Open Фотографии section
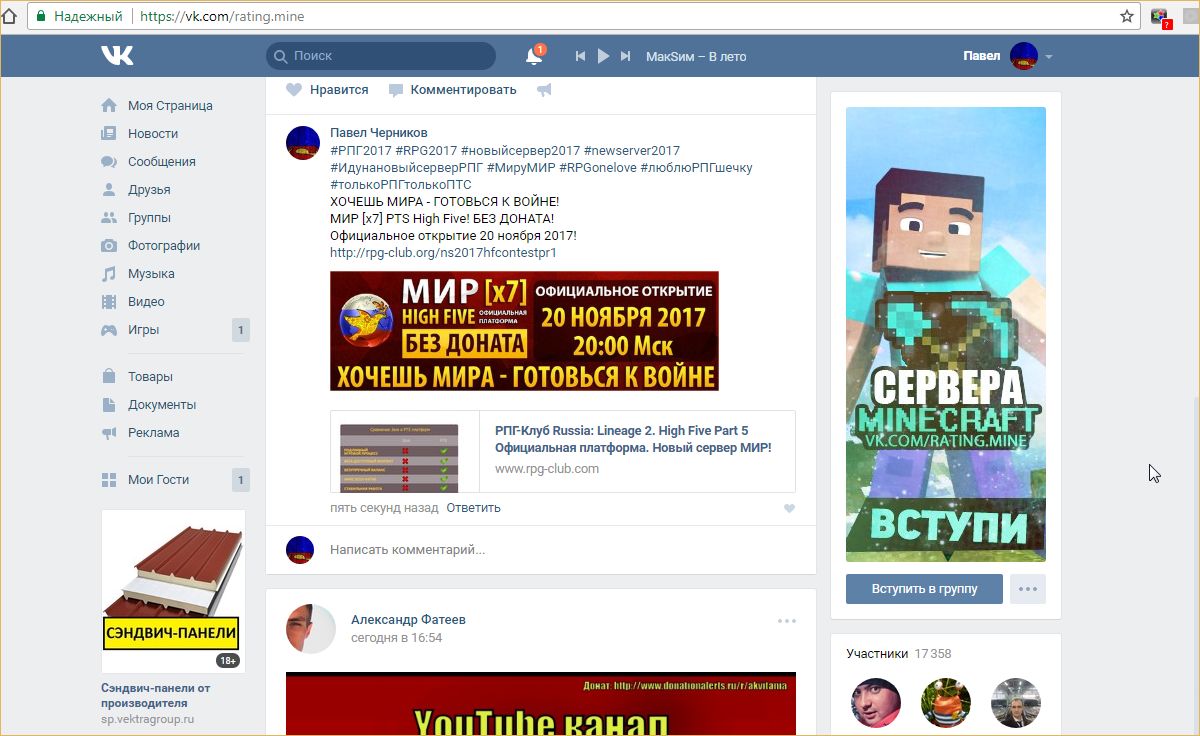The image size is (1200, 736). click(x=164, y=245)
